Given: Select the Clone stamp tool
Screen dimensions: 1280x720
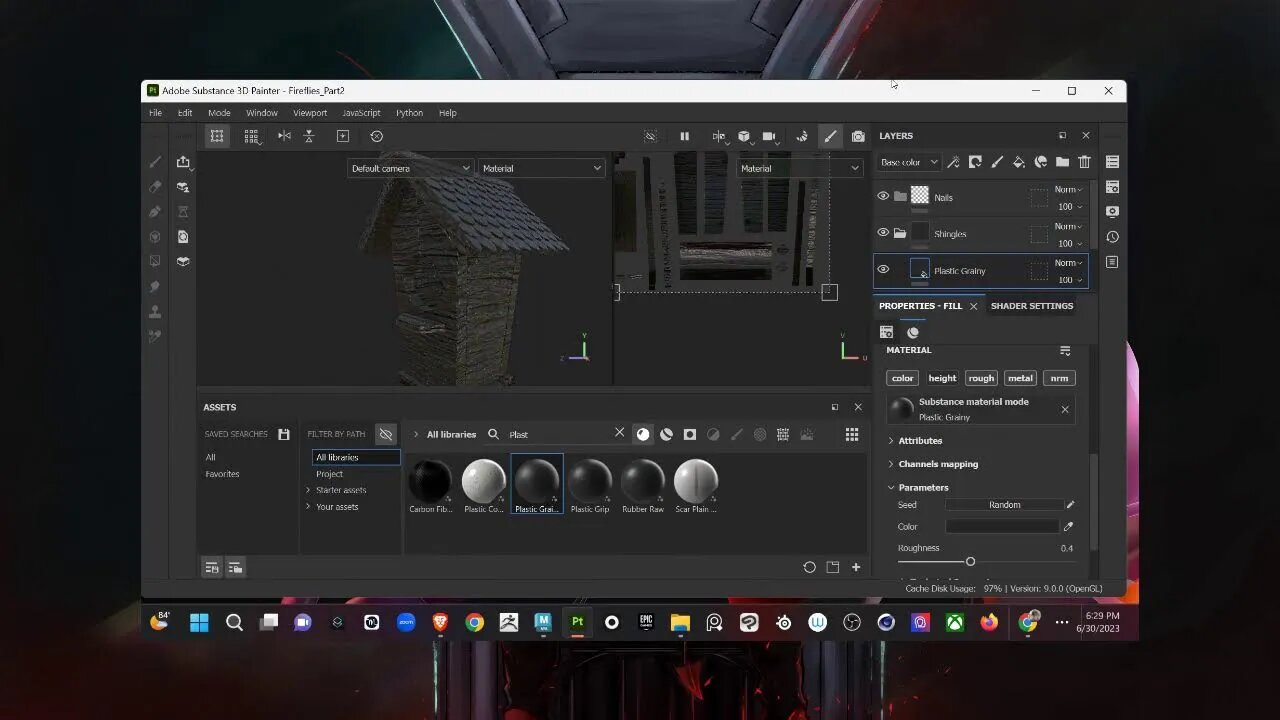Looking at the screenshot, I should pos(155,312).
